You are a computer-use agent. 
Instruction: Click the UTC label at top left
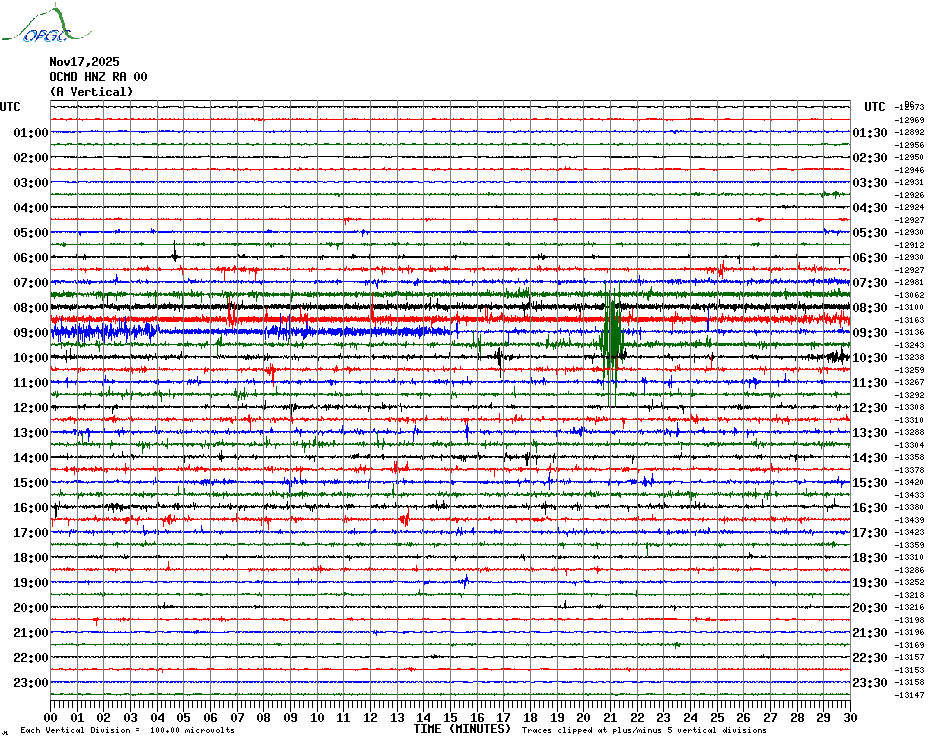10,107
